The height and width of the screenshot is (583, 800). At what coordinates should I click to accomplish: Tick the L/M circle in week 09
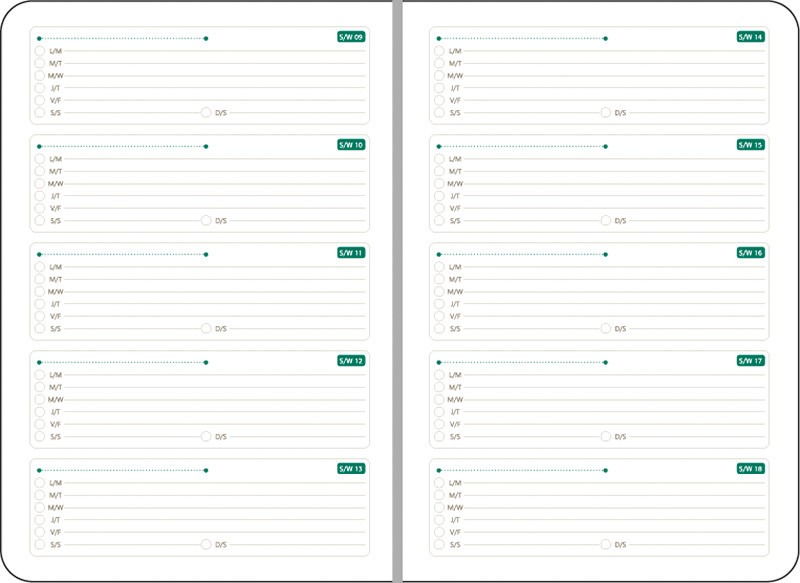(x=40, y=51)
